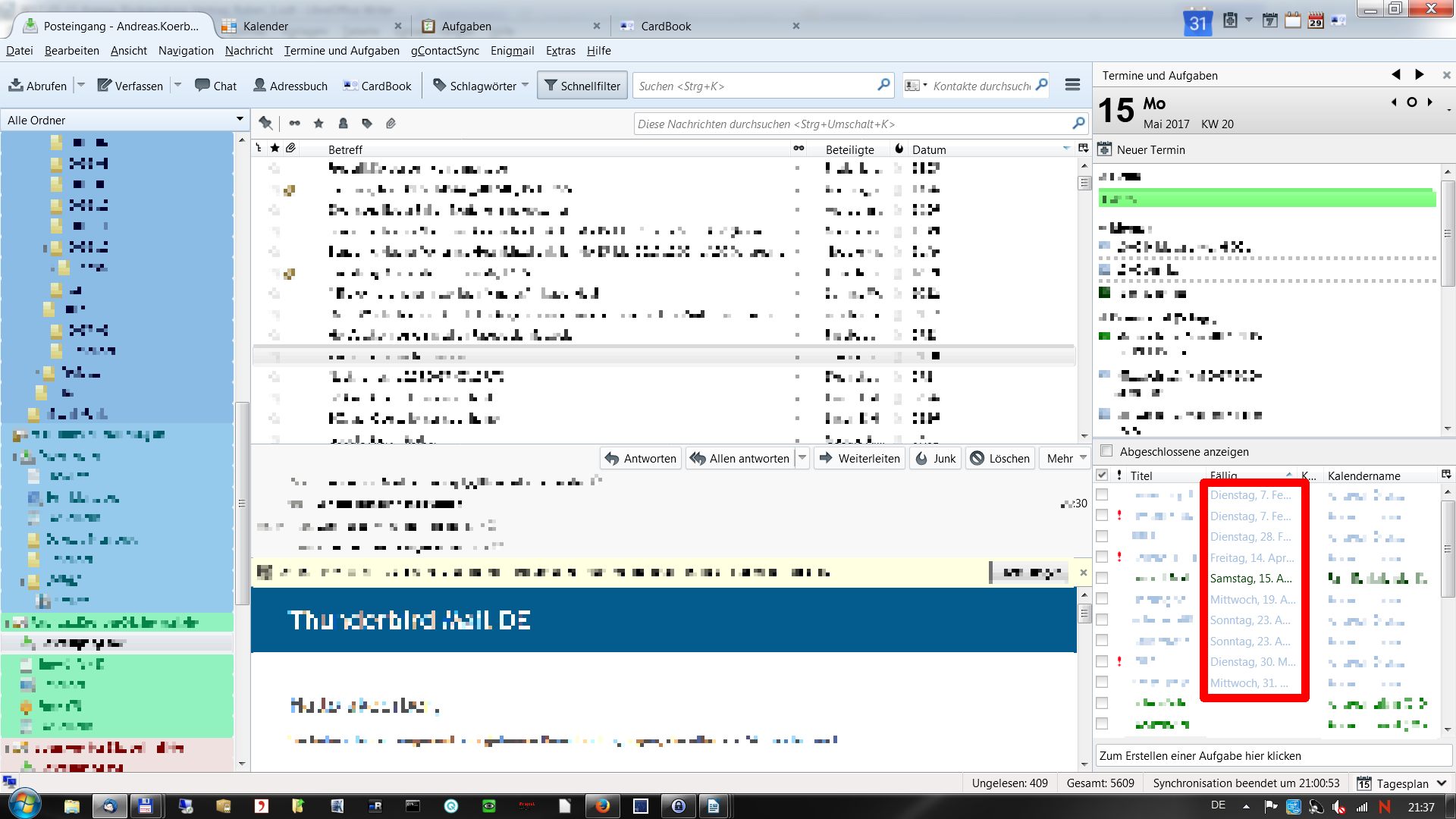
Task: Enable Abgeschlossene anzeigen checkbox
Action: (1106, 451)
